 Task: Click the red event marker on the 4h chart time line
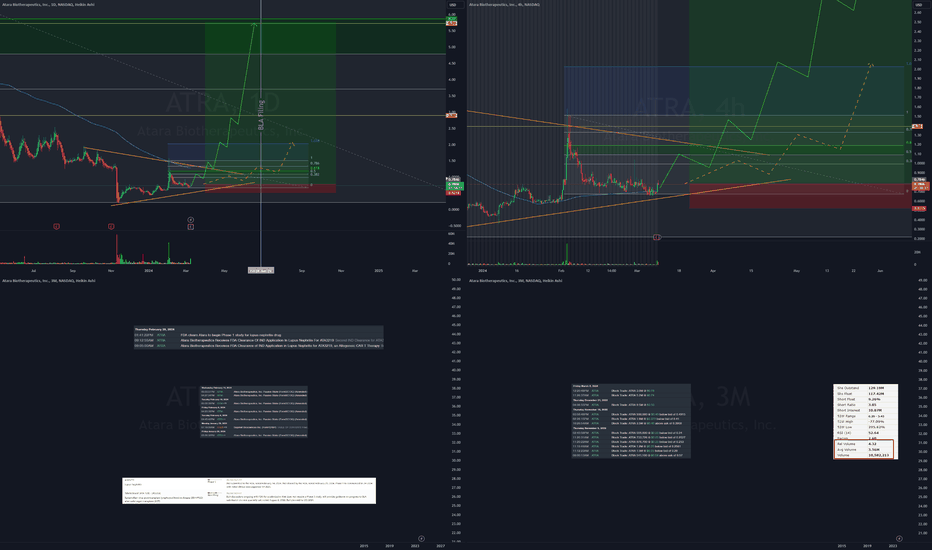(x=657, y=237)
